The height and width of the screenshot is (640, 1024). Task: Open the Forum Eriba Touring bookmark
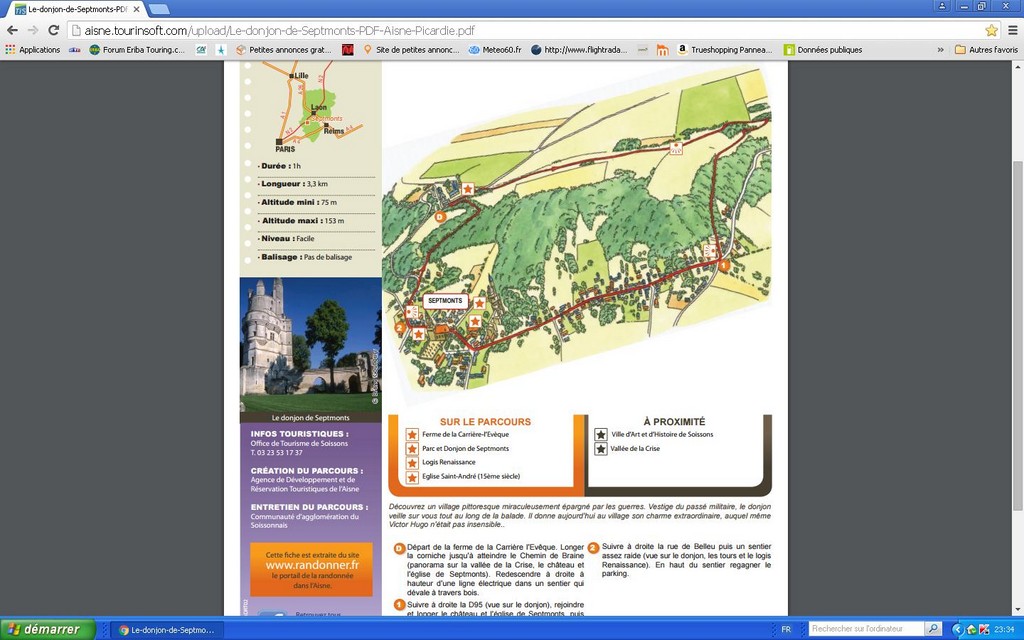tap(137, 49)
